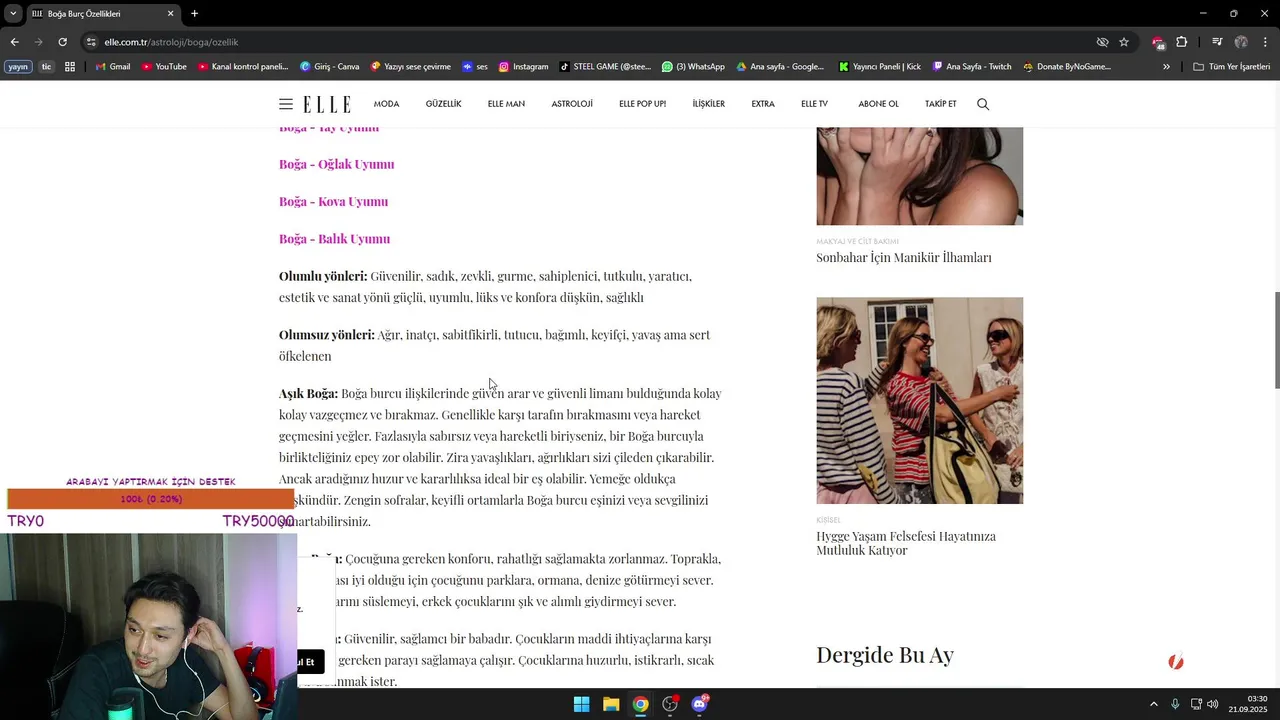The image size is (1280, 720).
Task: Open ASTROLOJİ menu item
Action: pos(572,104)
